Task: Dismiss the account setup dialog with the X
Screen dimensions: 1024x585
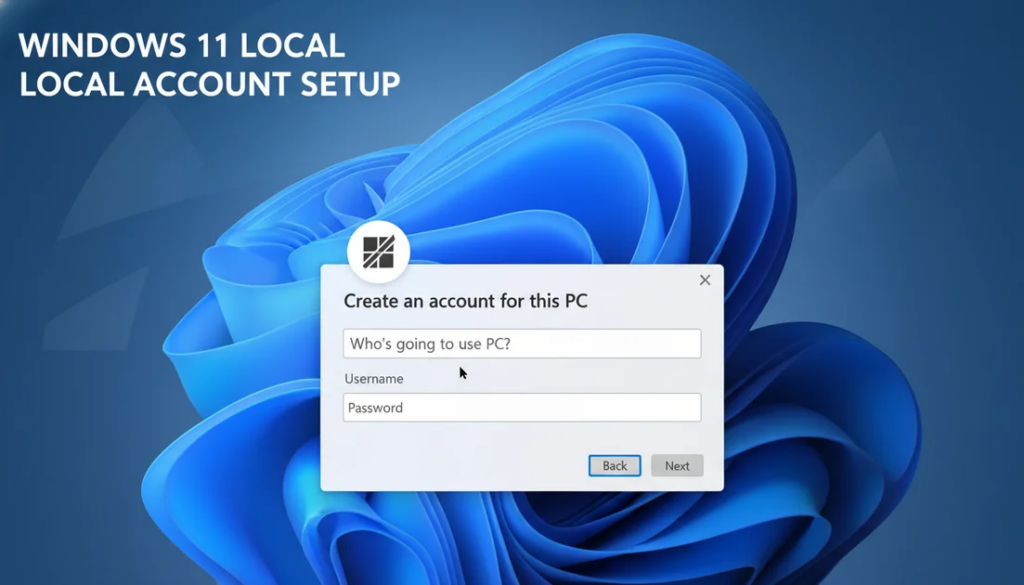Action: pos(704,280)
